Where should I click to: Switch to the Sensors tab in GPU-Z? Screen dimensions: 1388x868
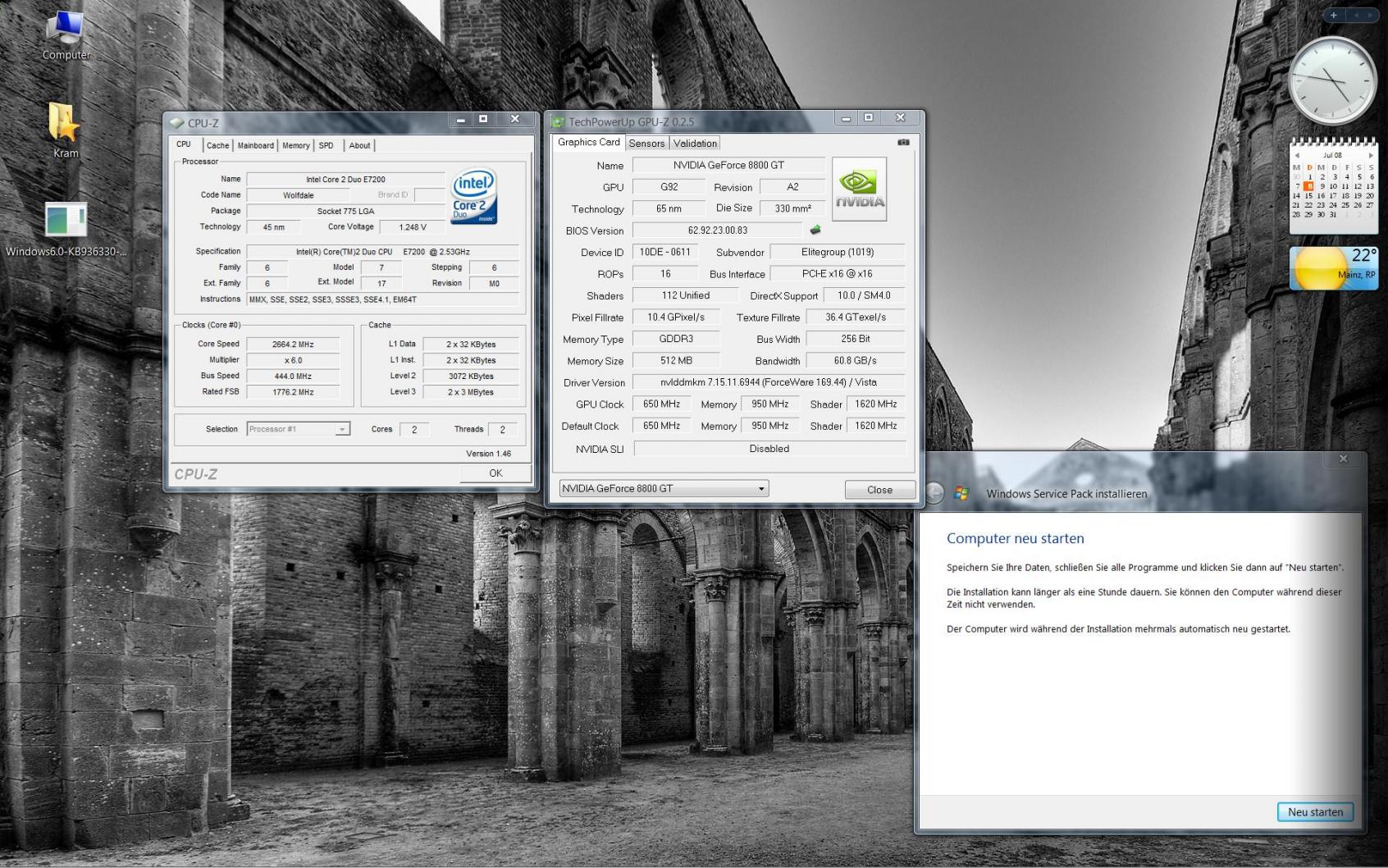pyautogui.click(x=646, y=144)
